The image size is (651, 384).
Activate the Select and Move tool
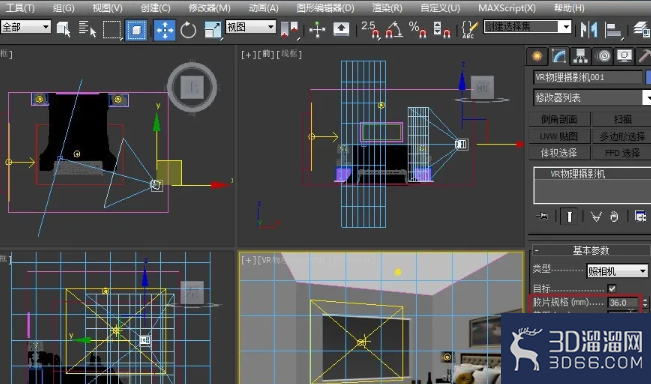tap(164, 30)
